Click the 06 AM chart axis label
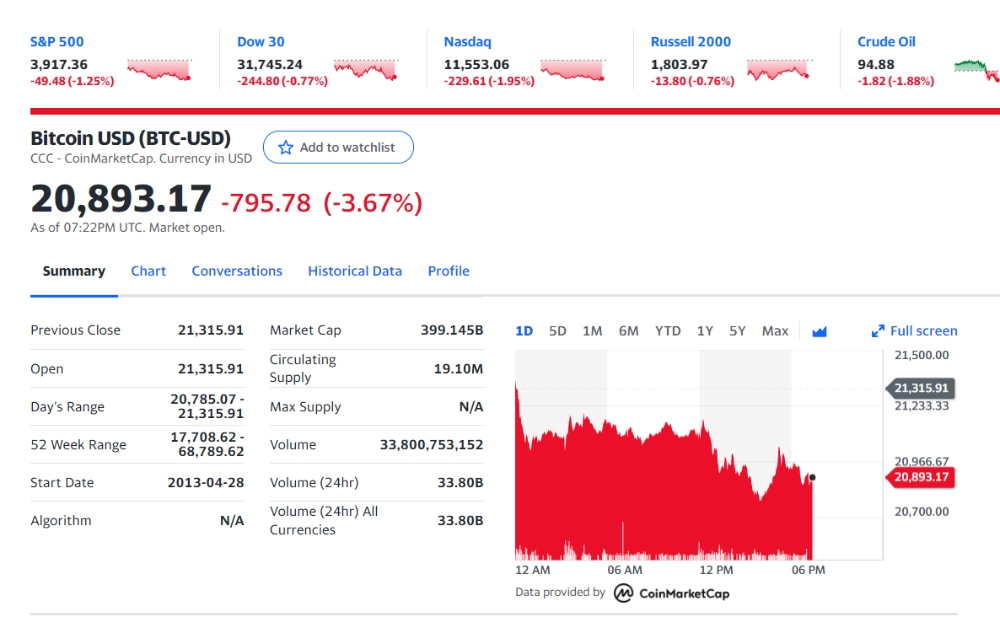This screenshot has width=1000, height=628. click(624, 570)
